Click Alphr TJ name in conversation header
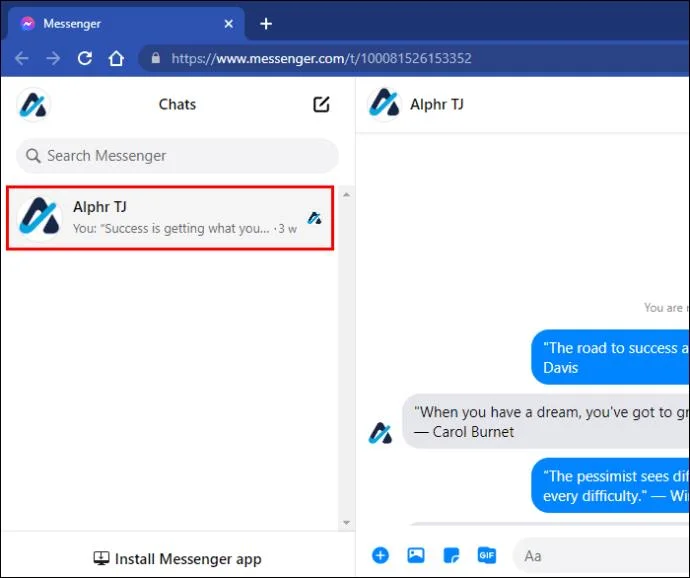This screenshot has width=690, height=578. click(x=437, y=105)
